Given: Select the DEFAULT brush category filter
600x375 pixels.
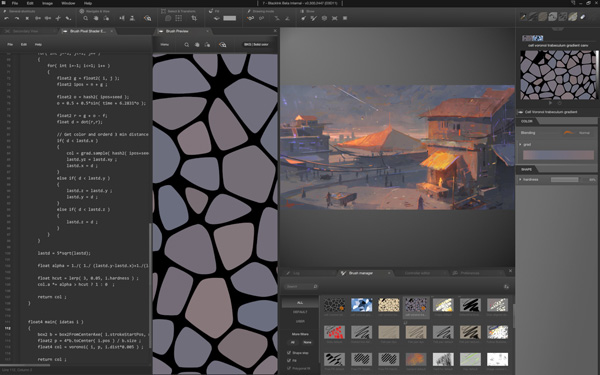Looking at the screenshot, I should [x=300, y=312].
